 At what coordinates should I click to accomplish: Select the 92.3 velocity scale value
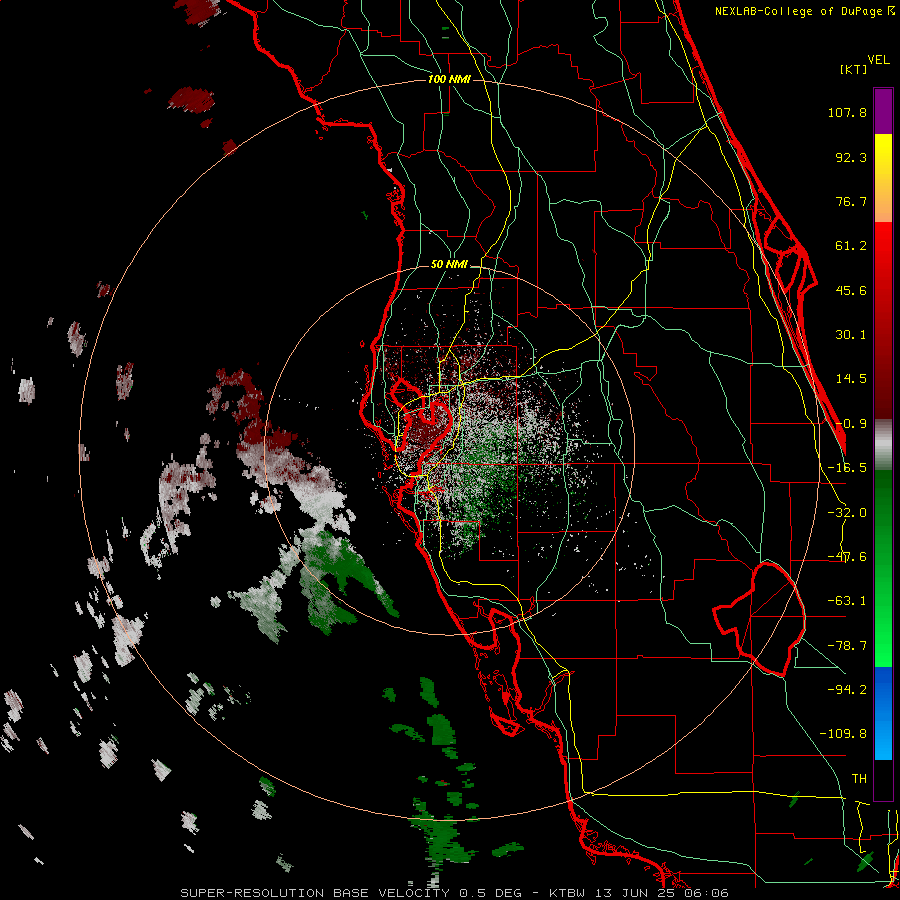click(851, 157)
